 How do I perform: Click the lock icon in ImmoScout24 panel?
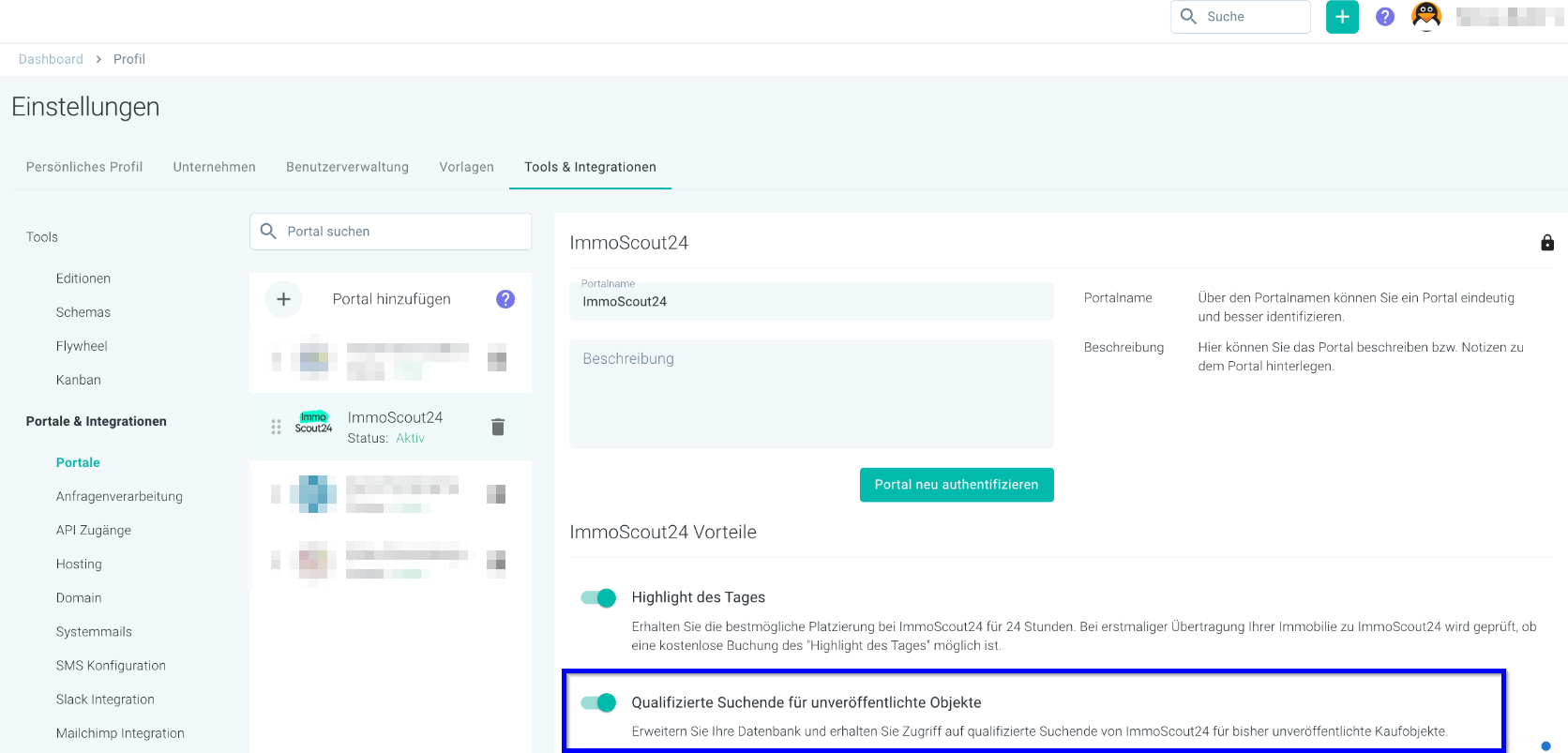point(1547,243)
